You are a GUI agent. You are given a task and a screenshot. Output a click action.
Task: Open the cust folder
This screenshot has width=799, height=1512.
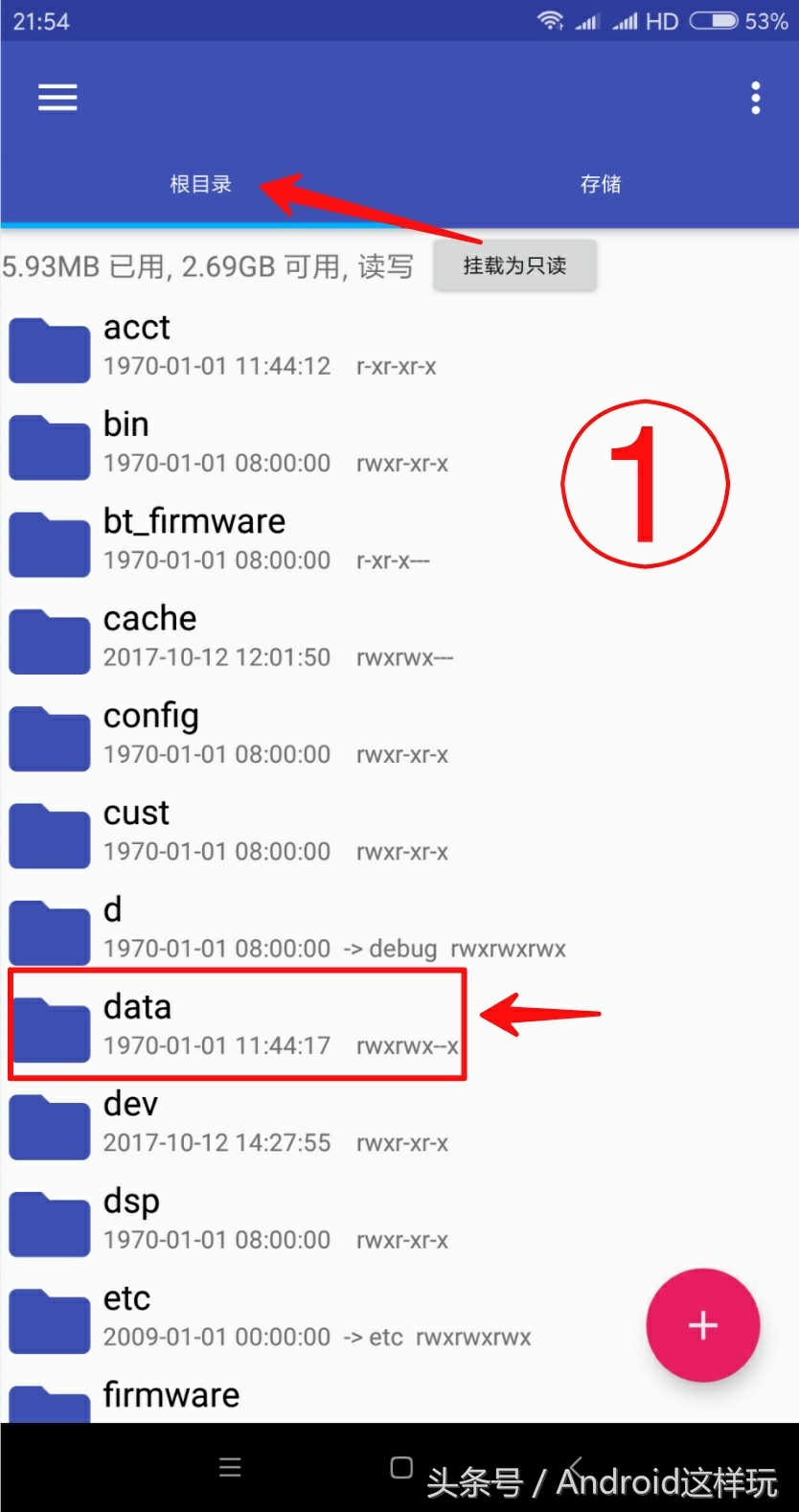[x=399, y=831]
